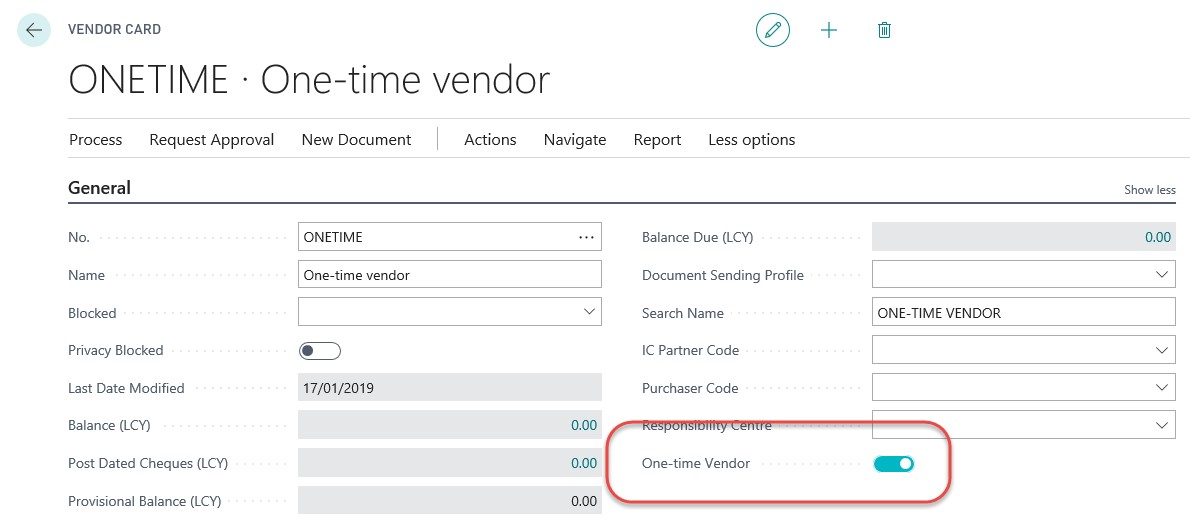Open the Responsibility Centre dropdown

pyautogui.click(x=1162, y=425)
